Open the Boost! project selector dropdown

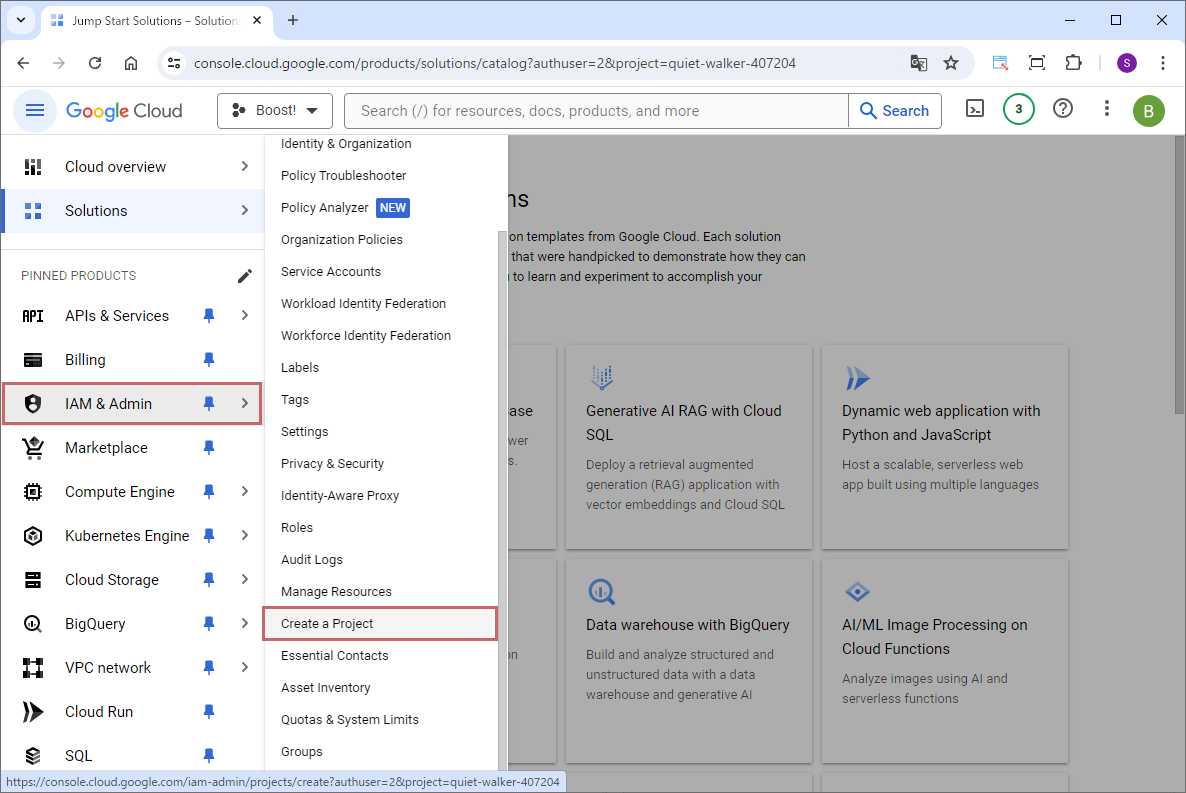click(x=275, y=110)
